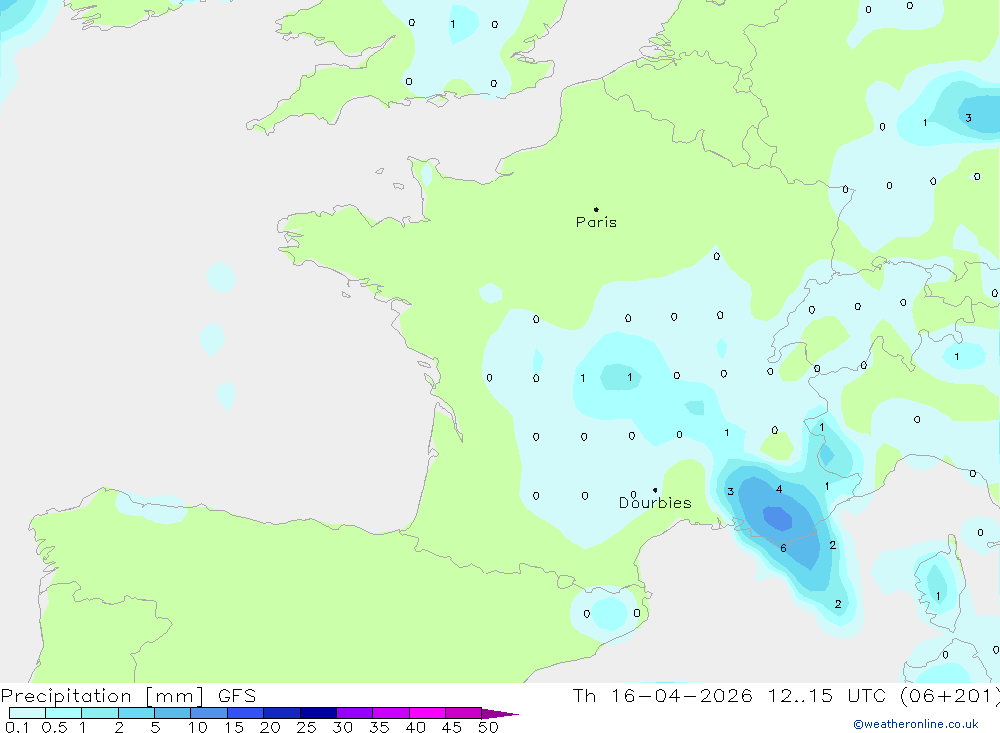Click the GFS model label
Image resolution: width=1000 pixels, height=733 pixels.
click(x=237, y=696)
